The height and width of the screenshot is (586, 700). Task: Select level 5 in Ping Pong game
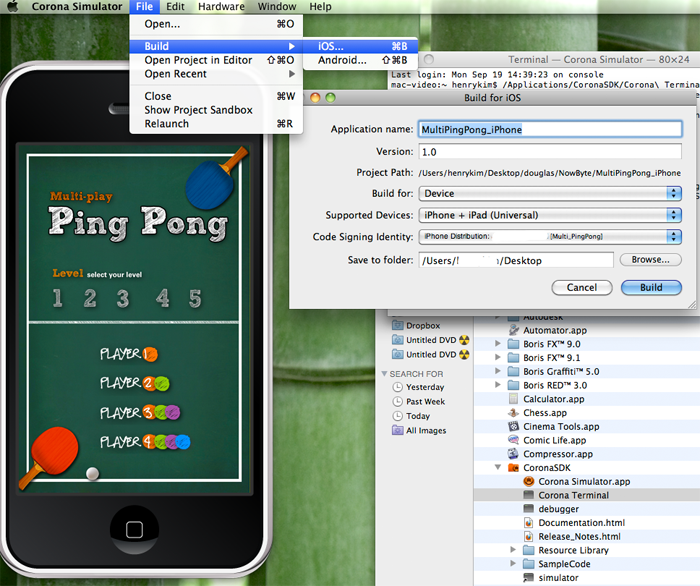tap(195, 298)
